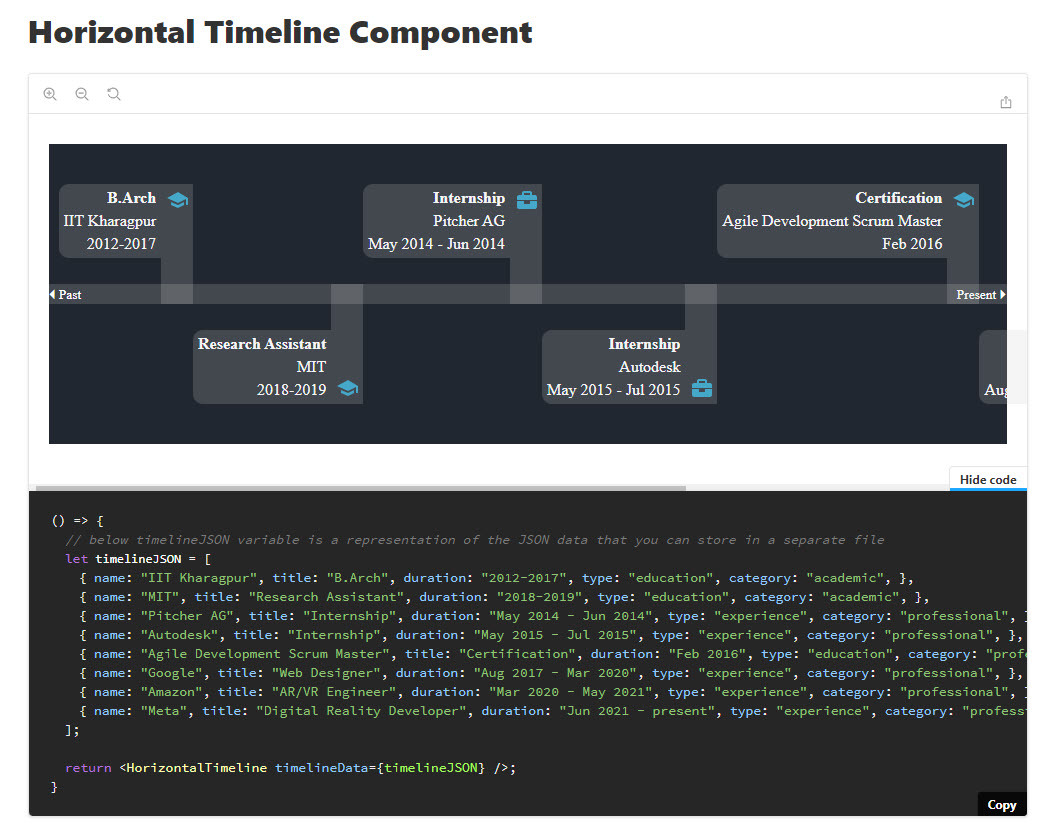This screenshot has height=824, width=1058.
Task: Click the horizontal scrollbar above code panel
Action: pyautogui.click(x=360, y=488)
